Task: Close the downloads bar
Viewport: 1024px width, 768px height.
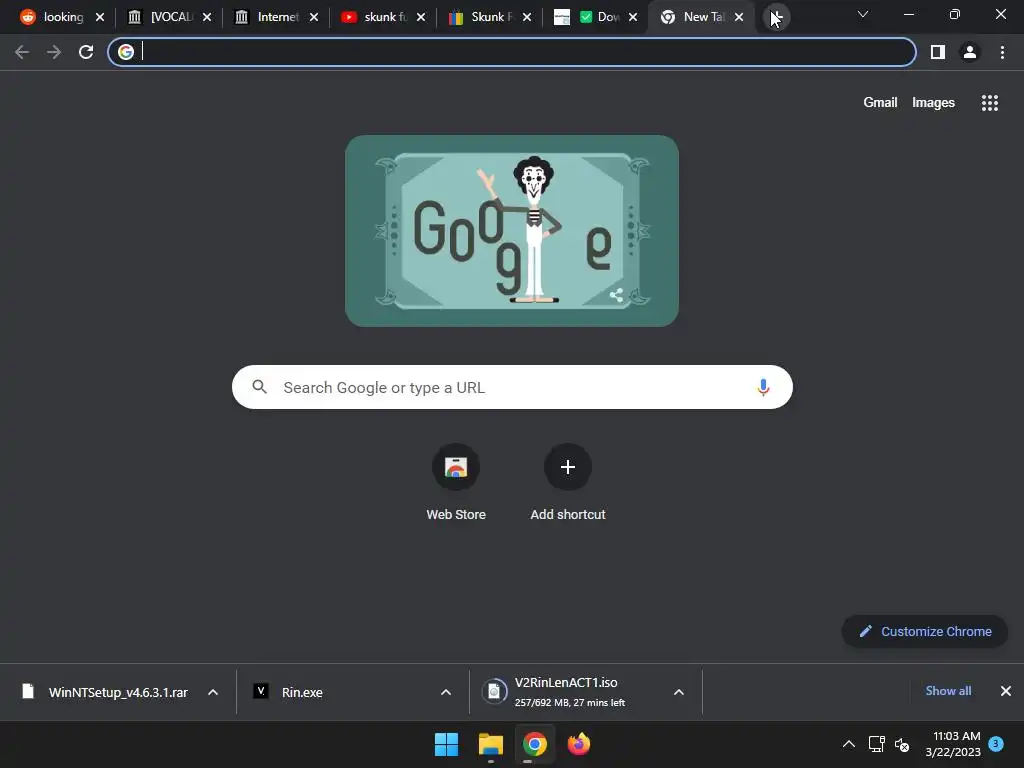Action: pos(1006,691)
